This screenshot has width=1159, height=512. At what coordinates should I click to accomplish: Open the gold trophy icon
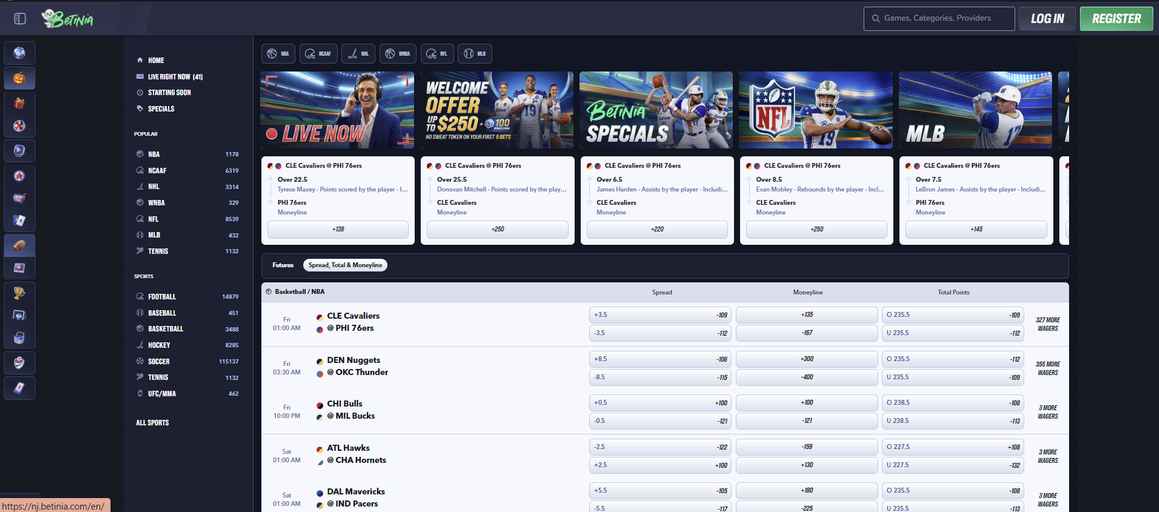click(x=19, y=293)
